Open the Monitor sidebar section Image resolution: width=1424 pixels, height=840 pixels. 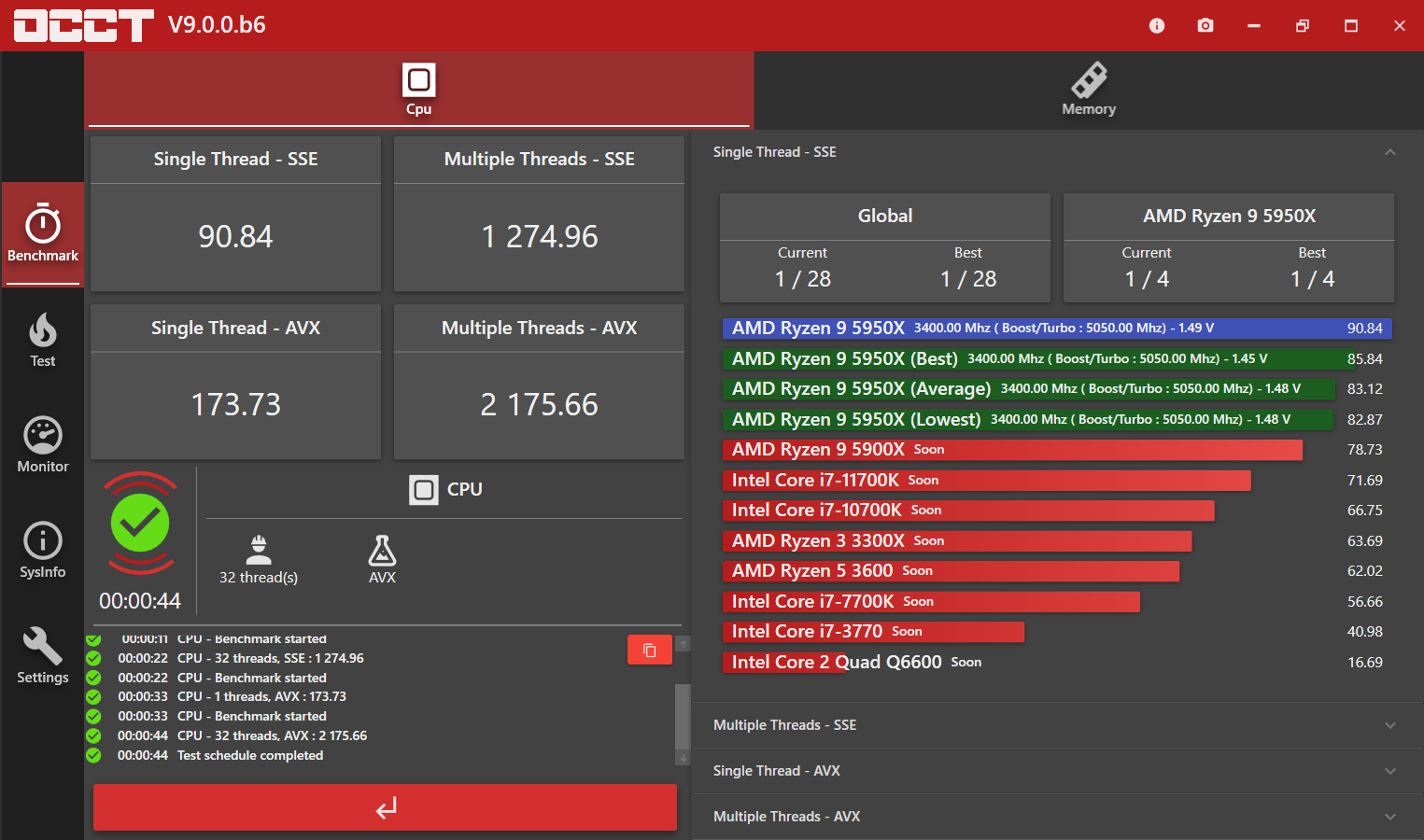(42, 445)
